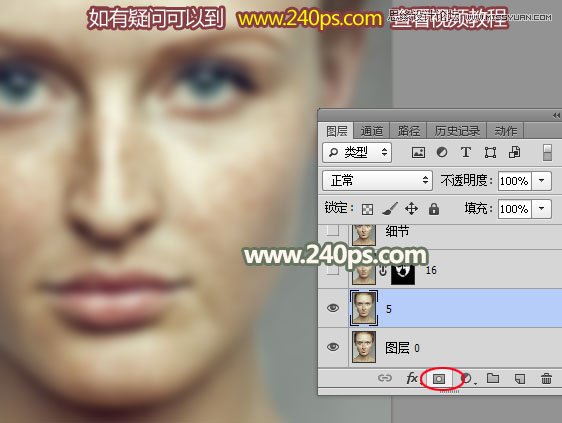
Task: Open the 正常 blend mode dropdown
Action: click(x=377, y=180)
